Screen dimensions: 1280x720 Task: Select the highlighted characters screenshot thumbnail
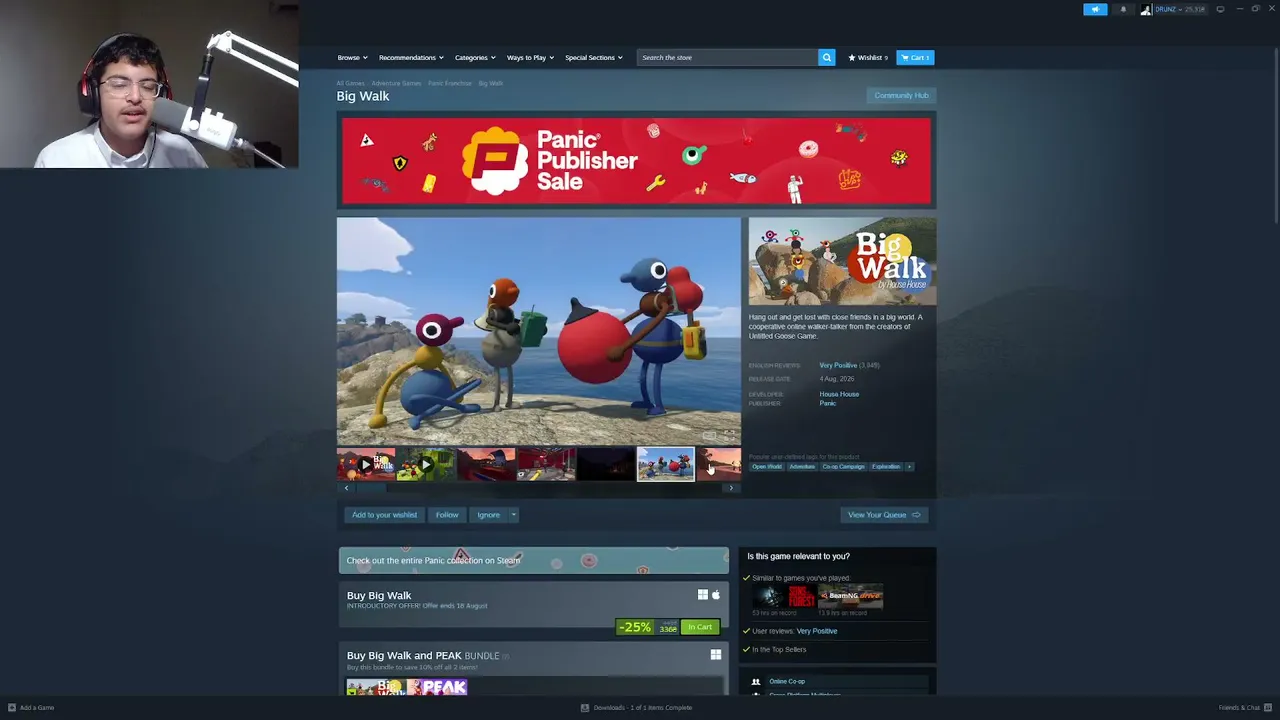coord(666,464)
